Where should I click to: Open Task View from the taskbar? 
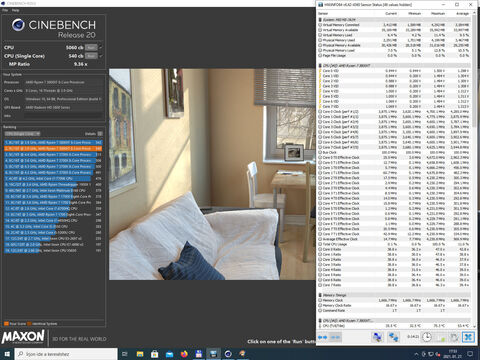(125, 354)
